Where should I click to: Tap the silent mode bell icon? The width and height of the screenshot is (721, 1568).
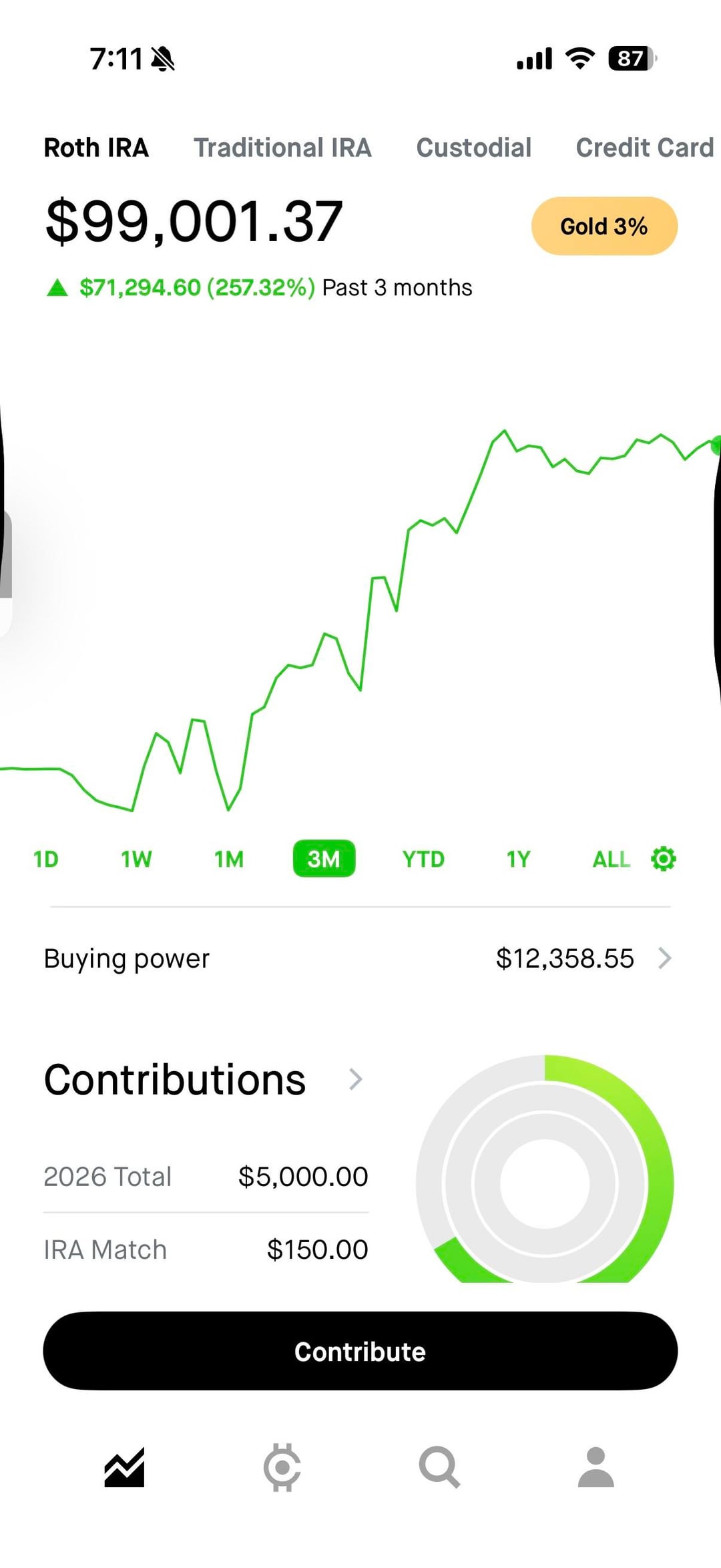coord(163,59)
